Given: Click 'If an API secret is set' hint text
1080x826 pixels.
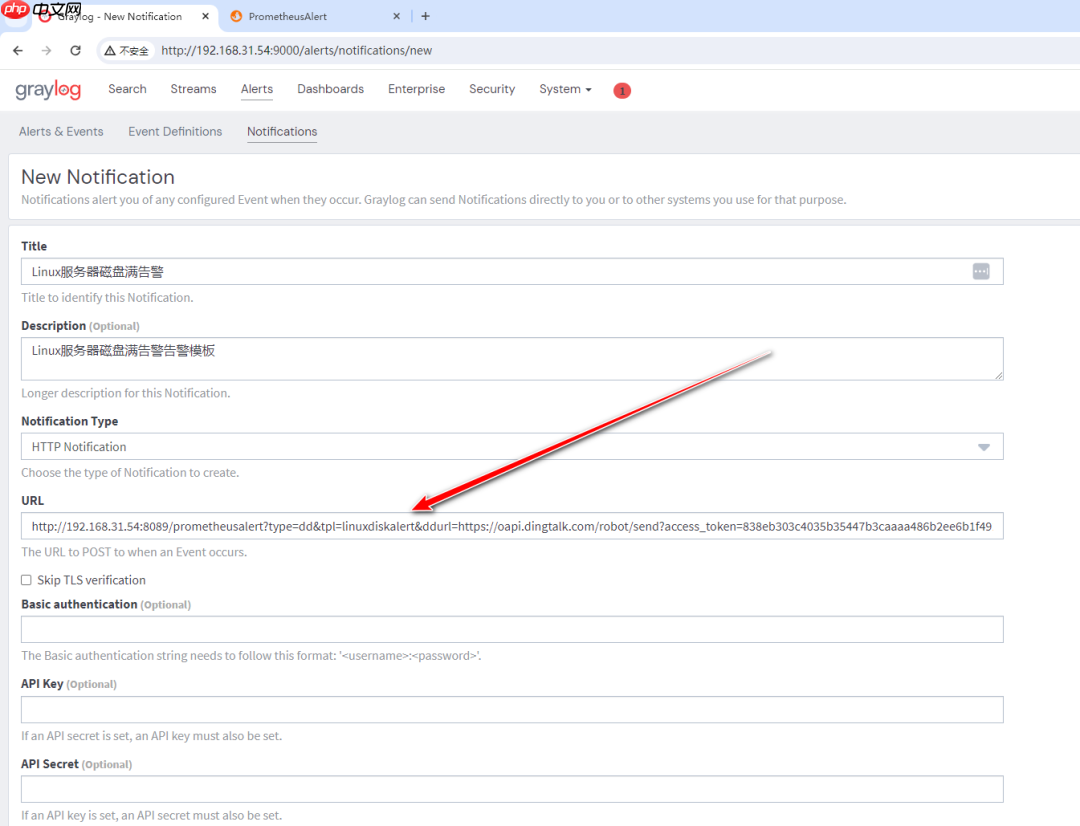Looking at the screenshot, I should (152, 736).
